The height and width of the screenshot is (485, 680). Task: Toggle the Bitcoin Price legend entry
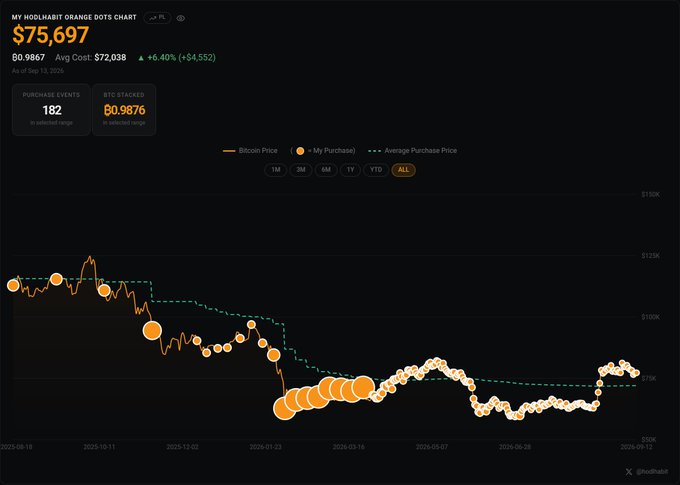[250, 151]
